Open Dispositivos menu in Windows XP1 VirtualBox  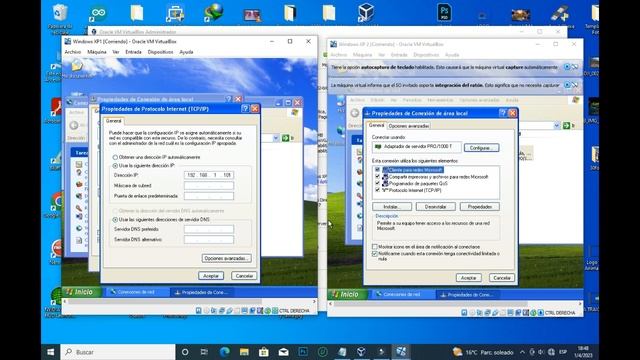tap(160, 52)
